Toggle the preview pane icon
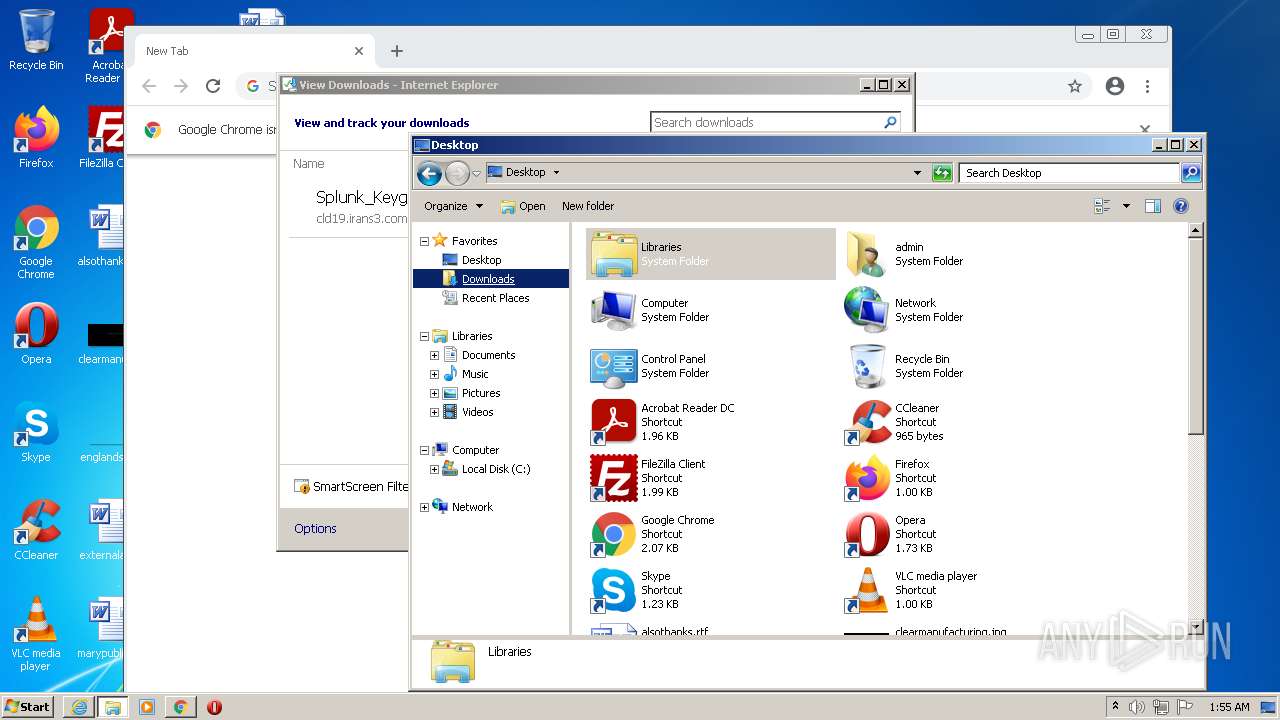 pos(1152,206)
